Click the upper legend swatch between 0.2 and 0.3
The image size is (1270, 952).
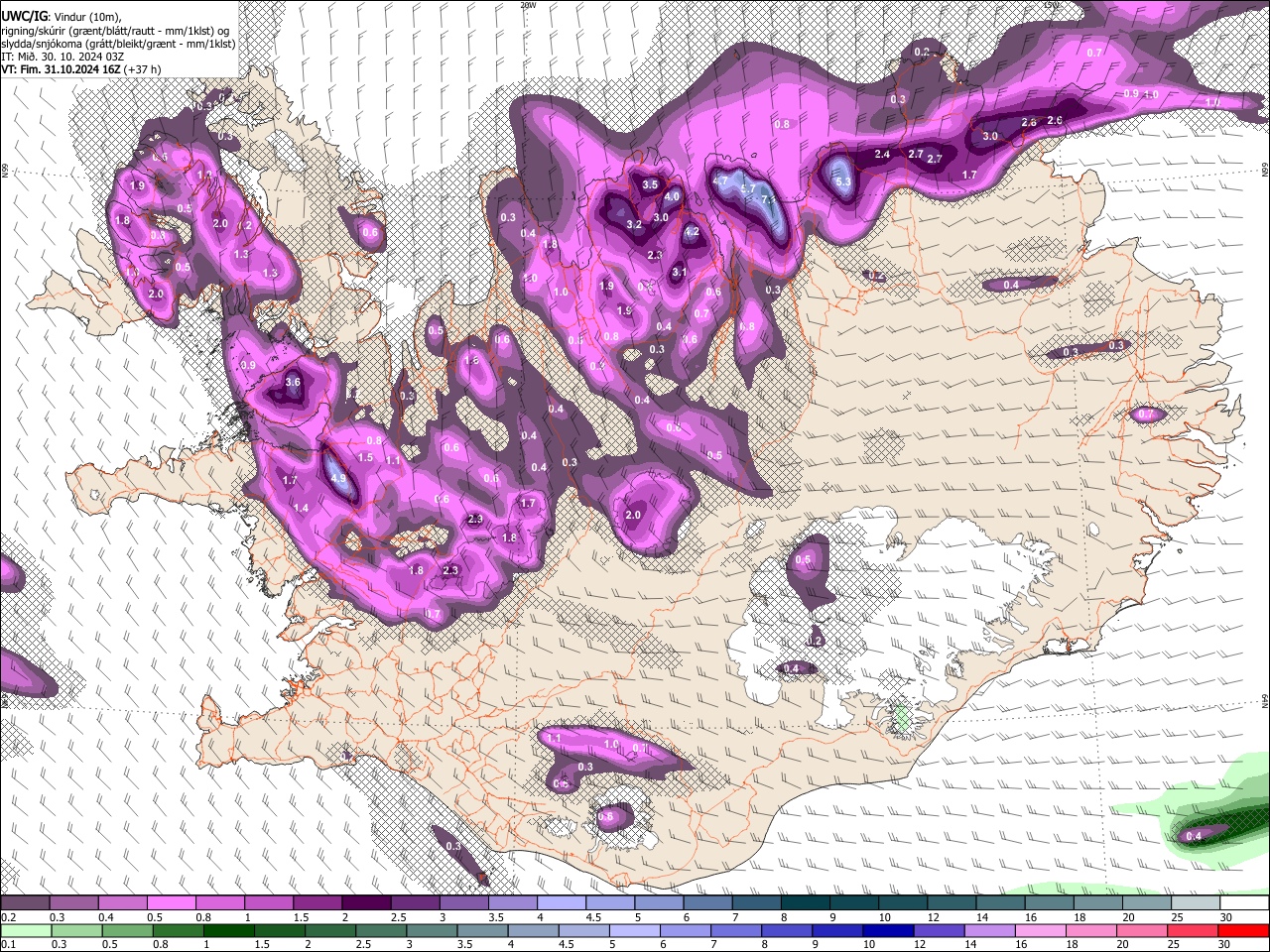pyautogui.click(x=25, y=903)
